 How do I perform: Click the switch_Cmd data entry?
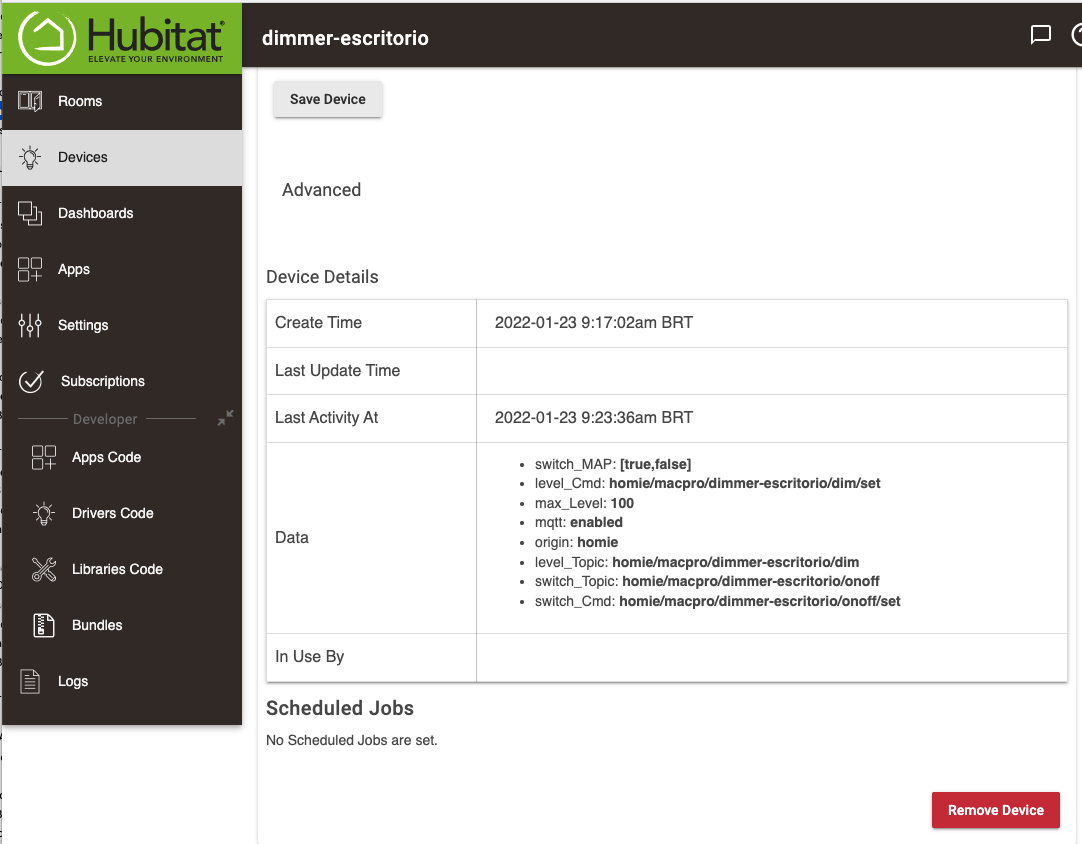tap(718, 601)
